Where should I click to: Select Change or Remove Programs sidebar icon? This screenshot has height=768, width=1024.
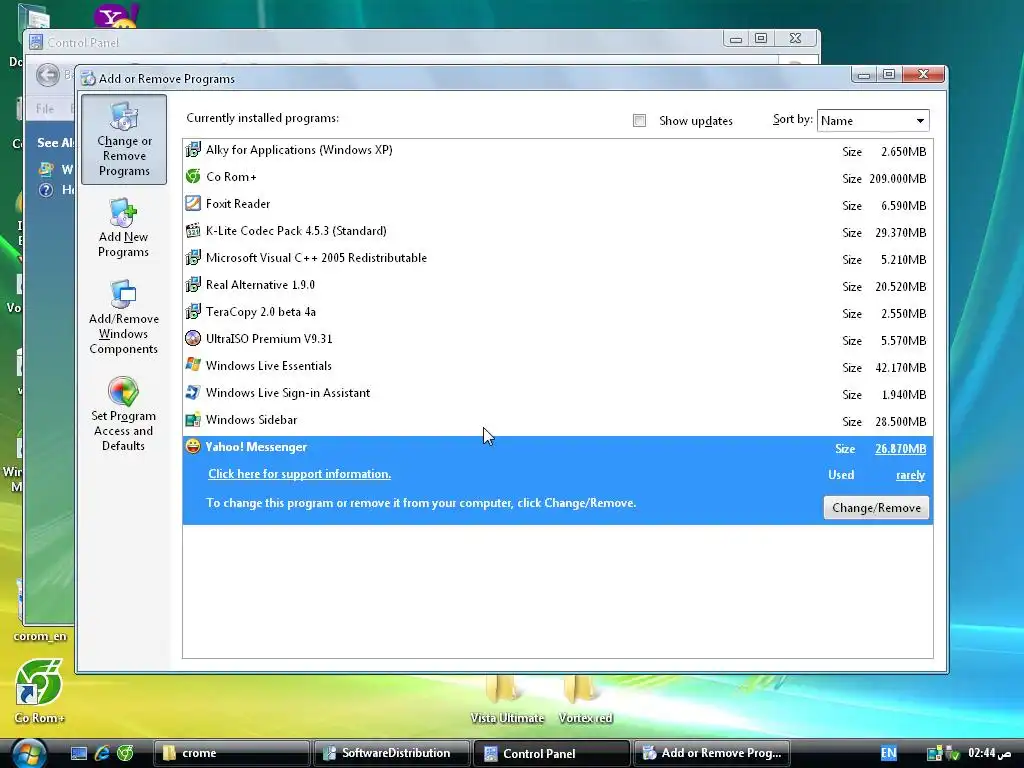124,139
